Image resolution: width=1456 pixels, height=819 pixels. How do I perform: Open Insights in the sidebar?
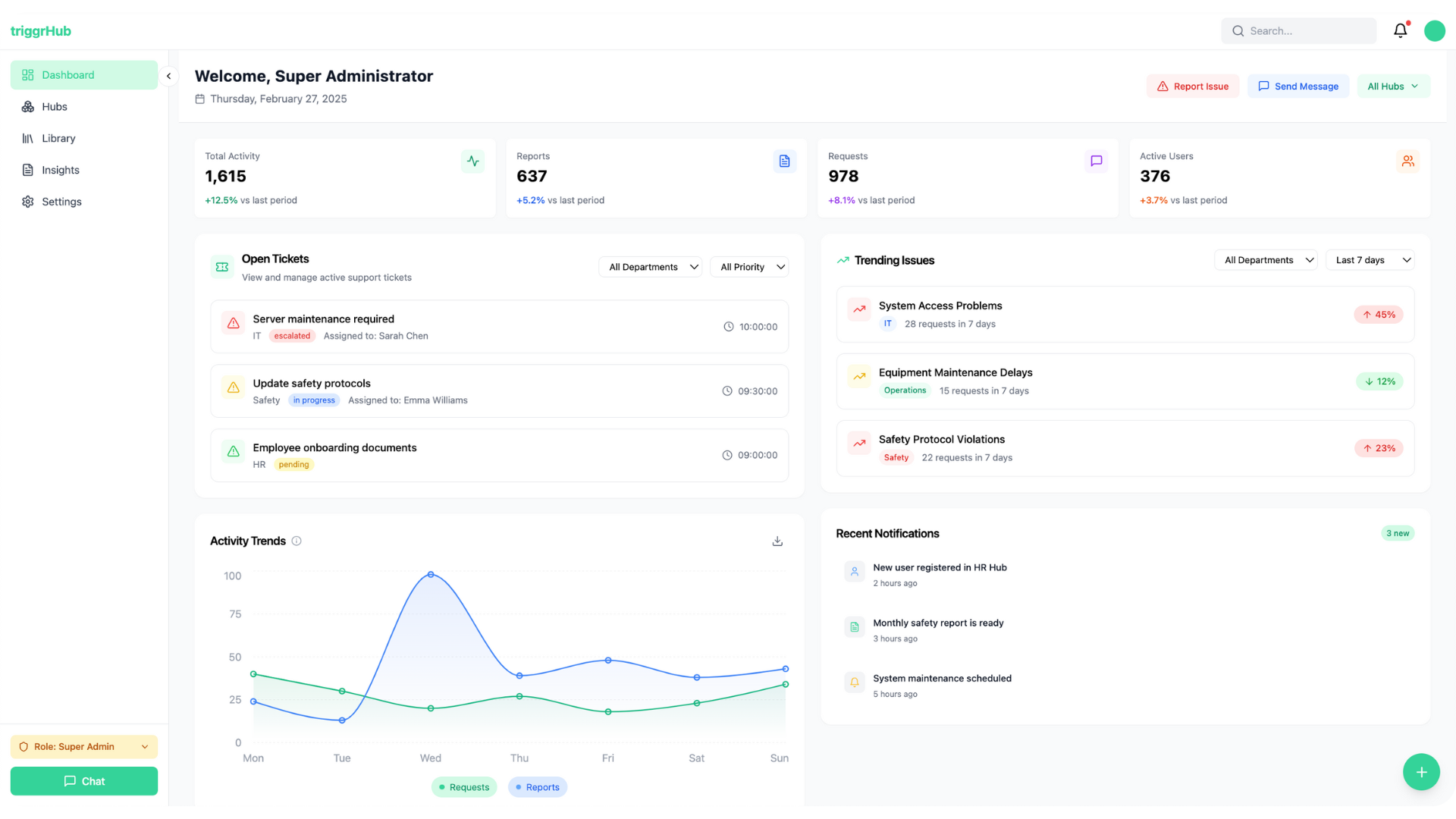(84, 170)
